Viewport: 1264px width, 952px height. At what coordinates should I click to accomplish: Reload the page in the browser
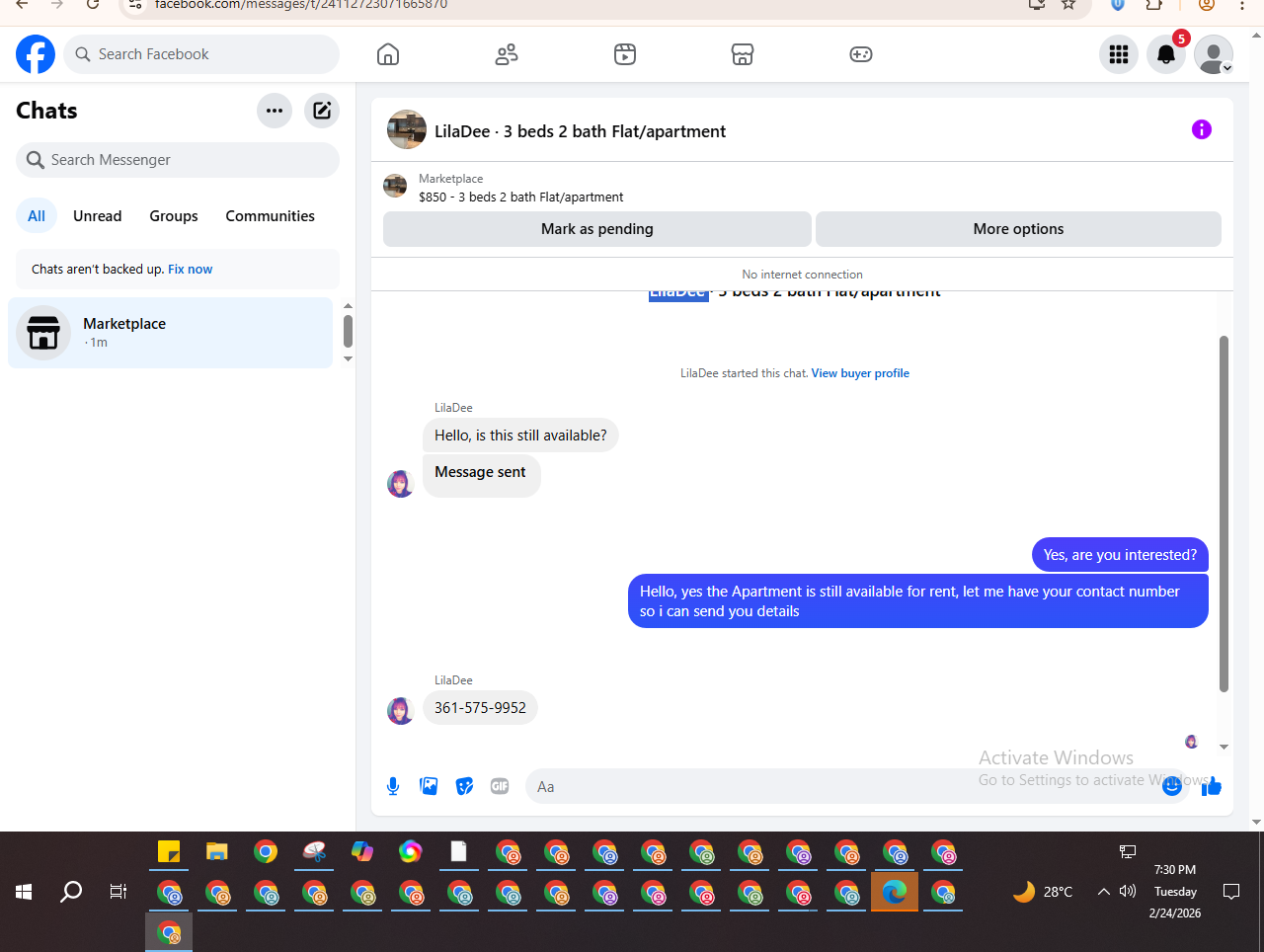[92, 4]
